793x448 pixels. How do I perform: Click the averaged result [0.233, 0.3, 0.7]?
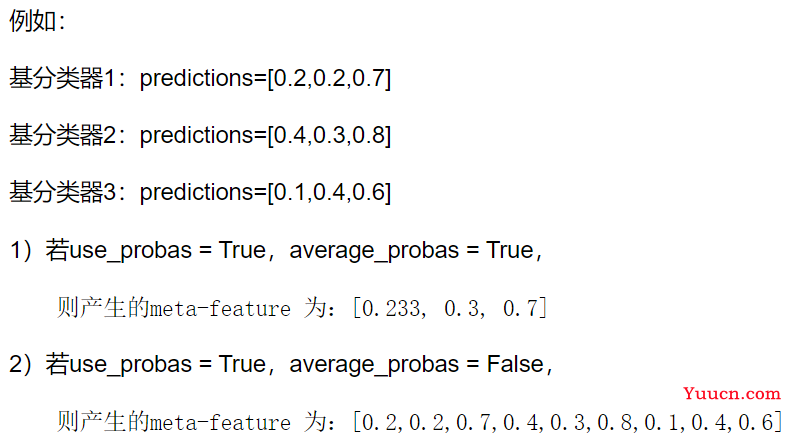450,308
